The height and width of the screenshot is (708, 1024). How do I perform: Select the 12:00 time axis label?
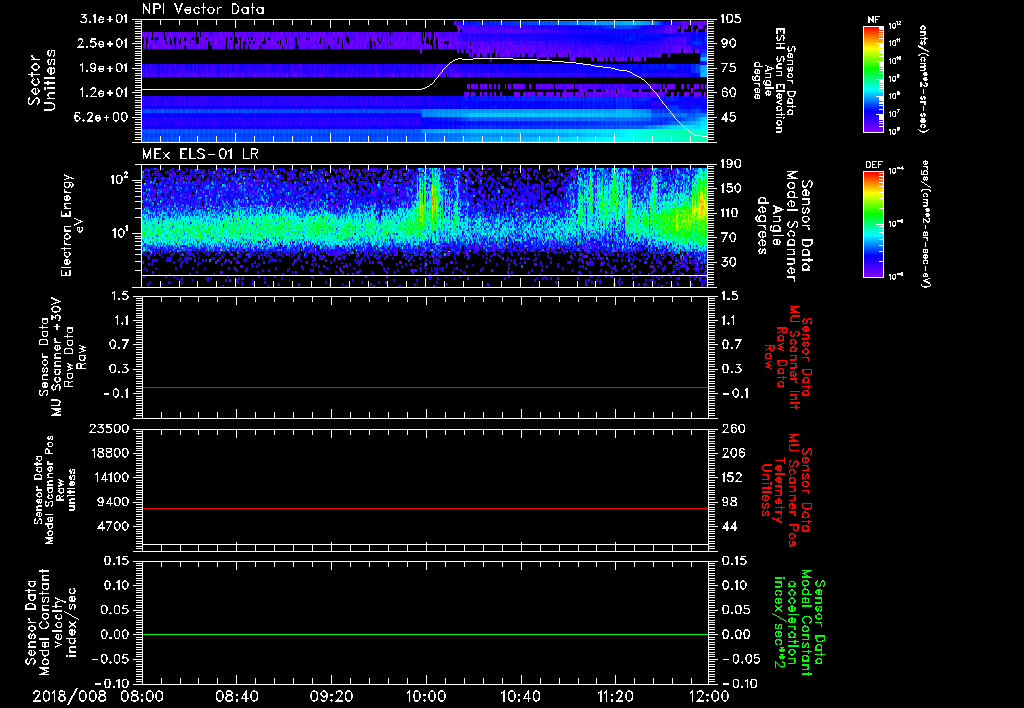click(708, 694)
